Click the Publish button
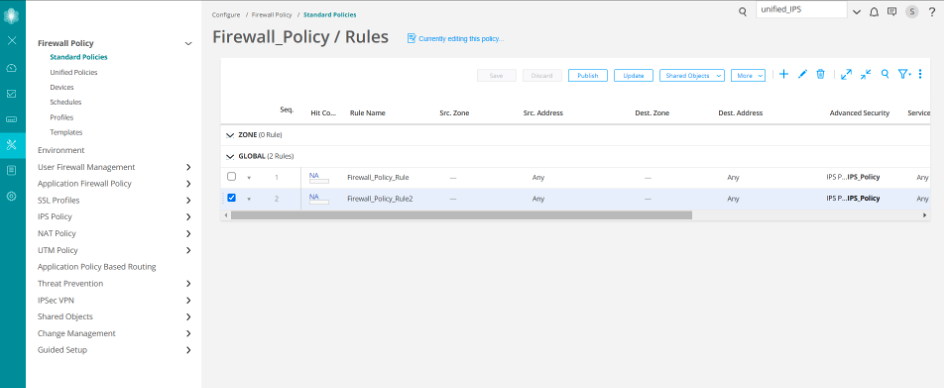Viewport: 944px width, 388px height. pos(588,75)
